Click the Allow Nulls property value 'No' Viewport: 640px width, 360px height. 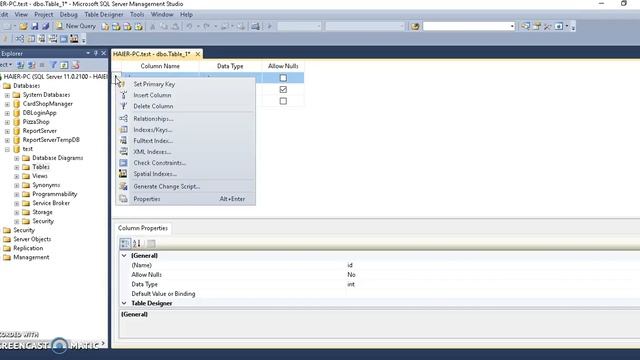(351, 275)
